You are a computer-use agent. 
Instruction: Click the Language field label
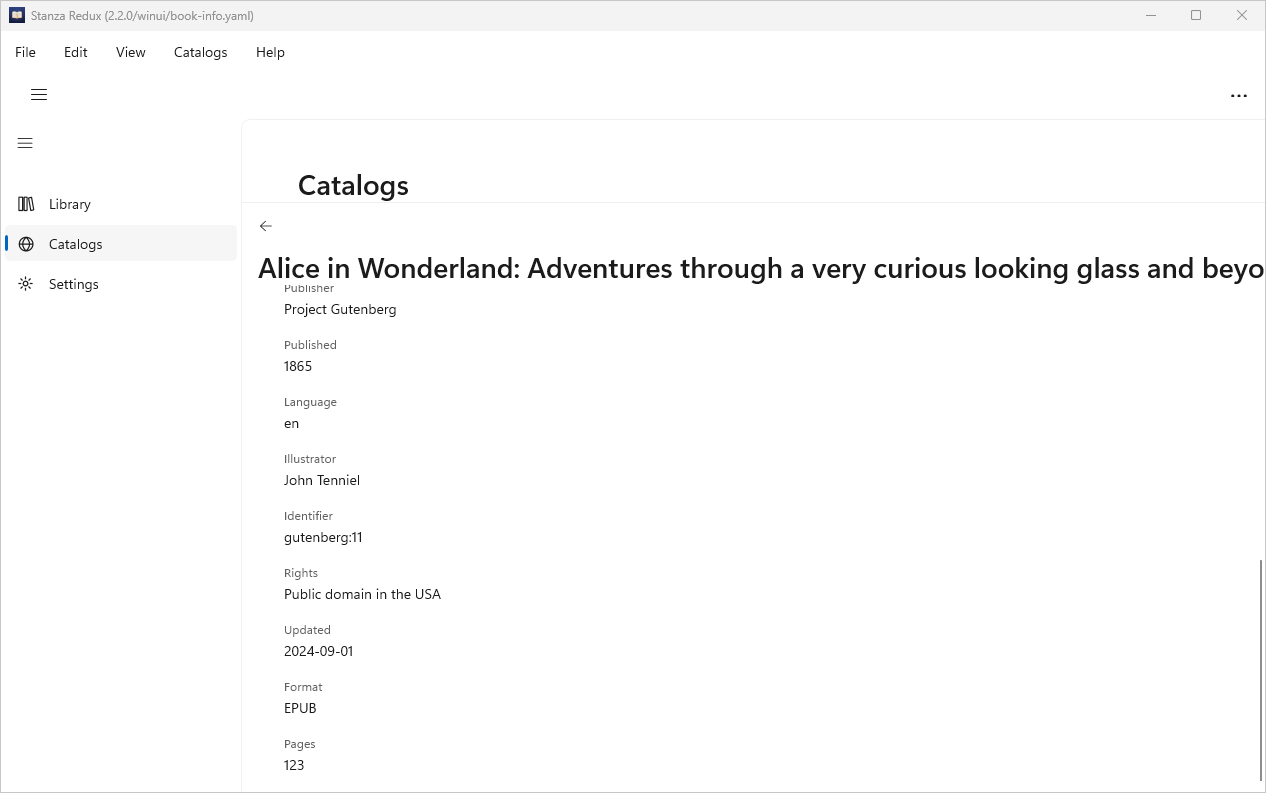pyautogui.click(x=310, y=402)
